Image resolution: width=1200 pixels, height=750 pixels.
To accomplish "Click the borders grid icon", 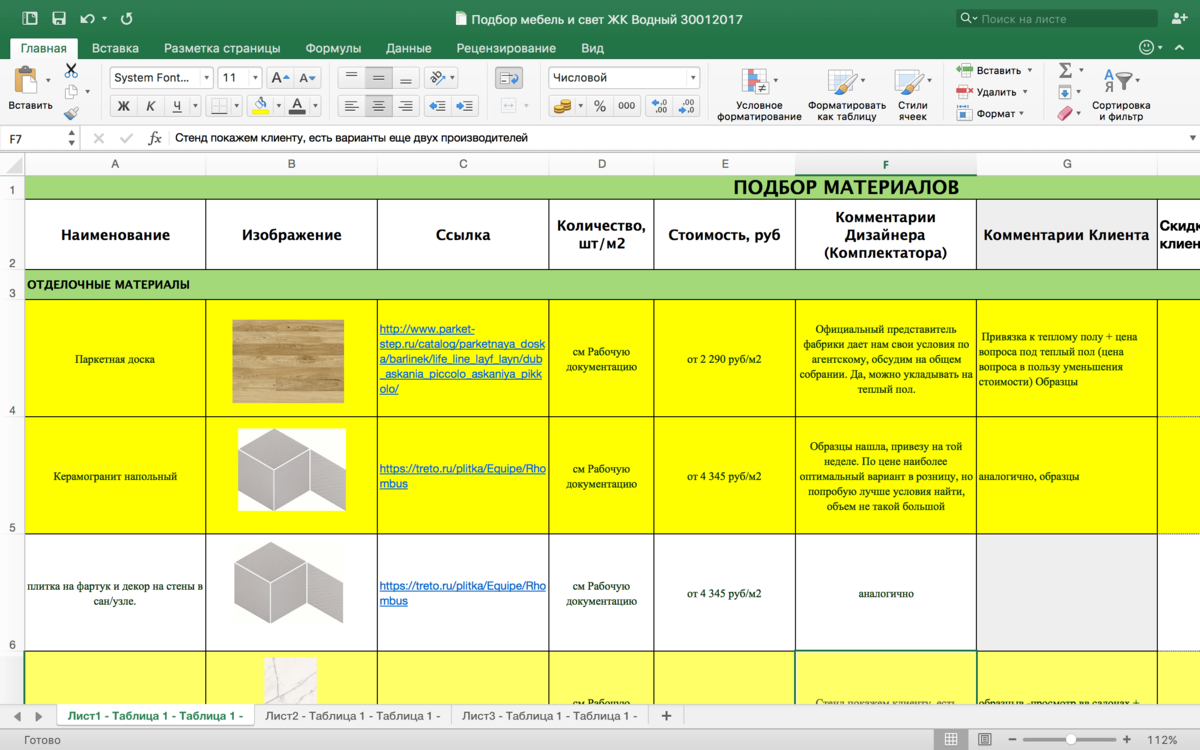I will [x=219, y=106].
